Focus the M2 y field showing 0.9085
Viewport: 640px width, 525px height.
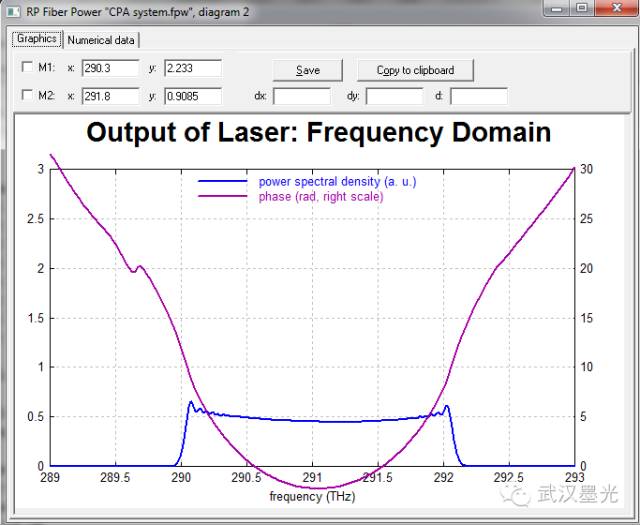point(193,96)
